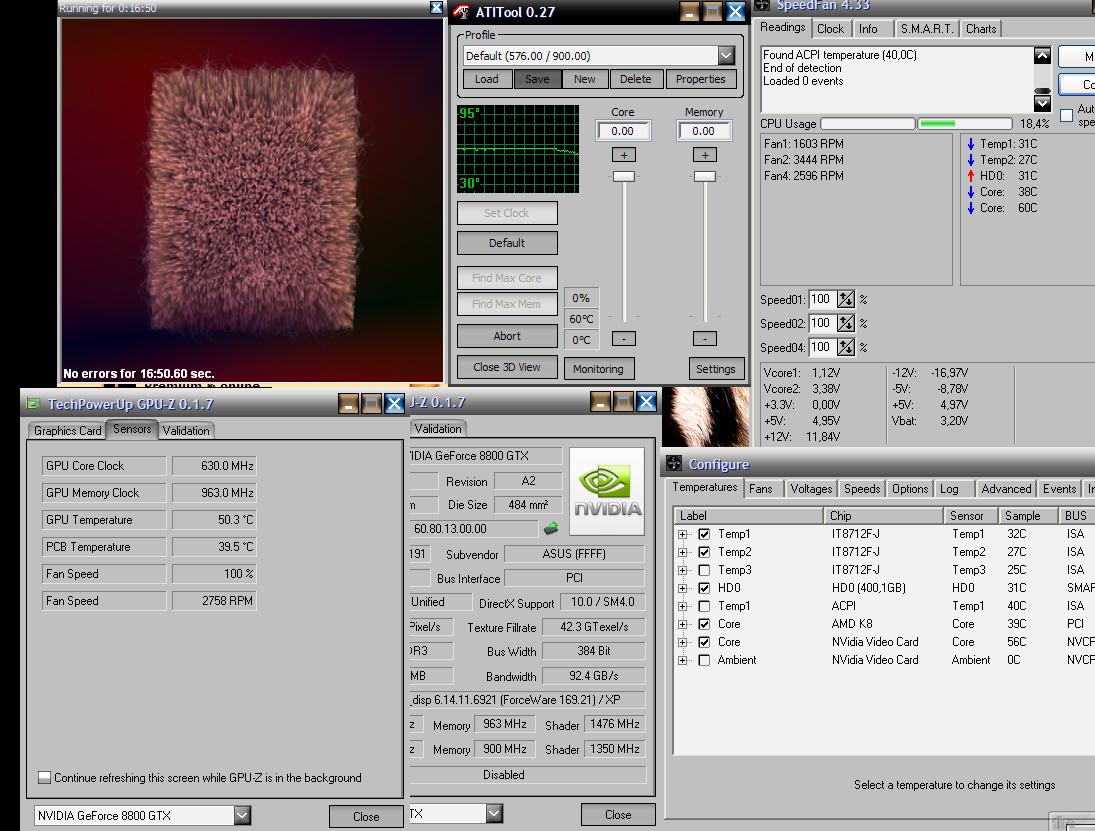Expand the AMD K8 Core tree row
The width and height of the screenshot is (1095, 831).
coord(682,624)
